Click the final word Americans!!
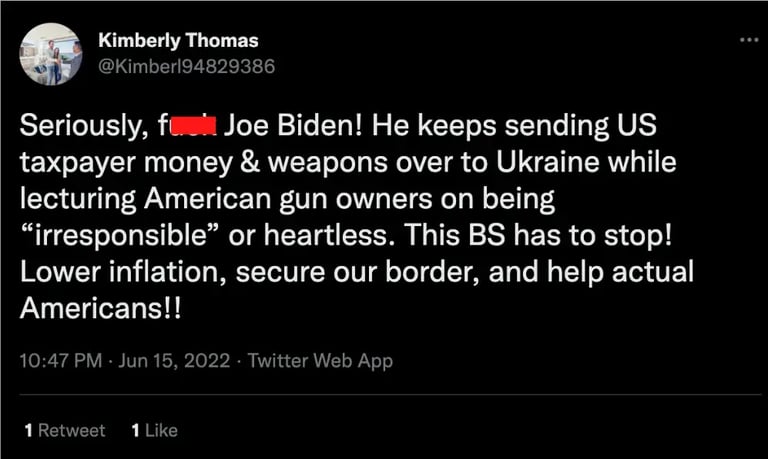Screen dimensions: 768x459 point(96,308)
